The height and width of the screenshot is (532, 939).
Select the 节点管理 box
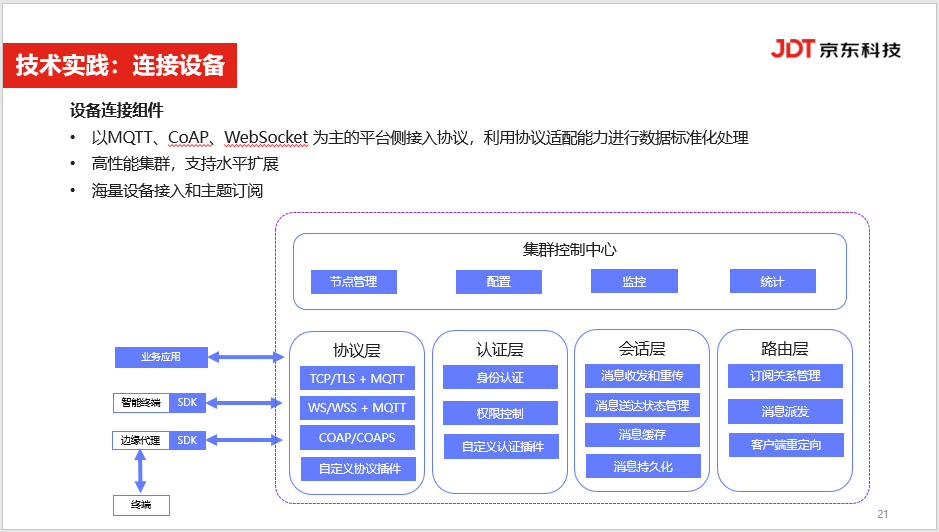coord(354,282)
